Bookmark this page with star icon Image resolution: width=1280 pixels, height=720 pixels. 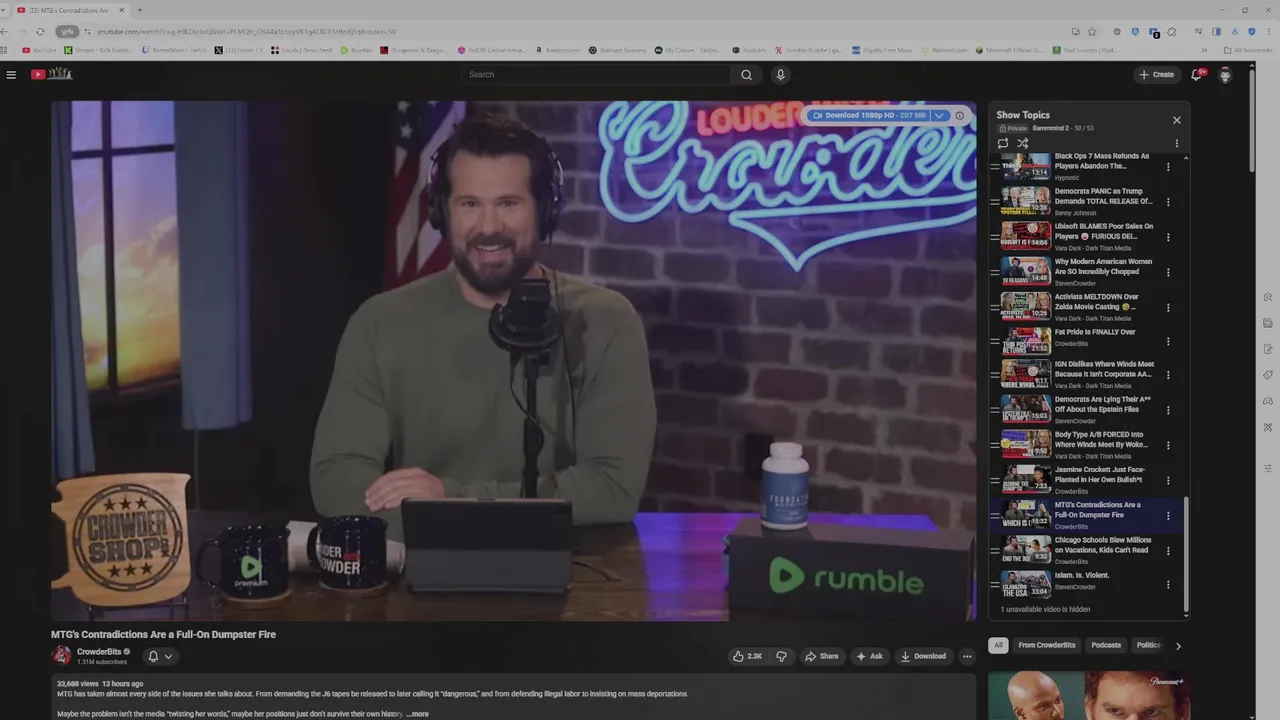point(1092,31)
